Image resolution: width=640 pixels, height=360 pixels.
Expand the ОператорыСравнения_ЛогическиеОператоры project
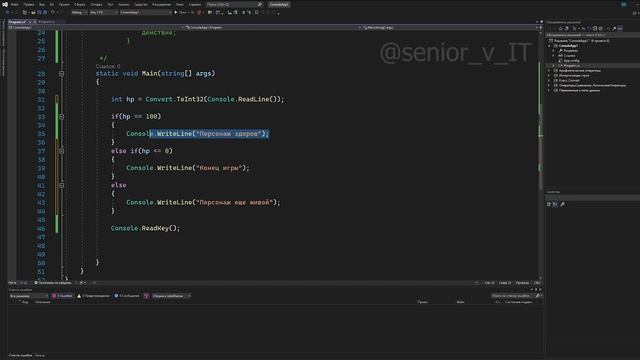[x=549, y=85]
